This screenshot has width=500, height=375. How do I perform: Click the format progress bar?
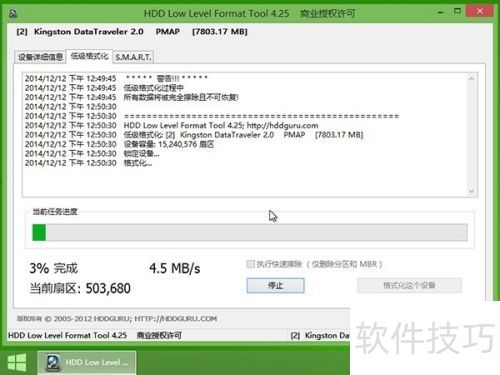click(250, 232)
